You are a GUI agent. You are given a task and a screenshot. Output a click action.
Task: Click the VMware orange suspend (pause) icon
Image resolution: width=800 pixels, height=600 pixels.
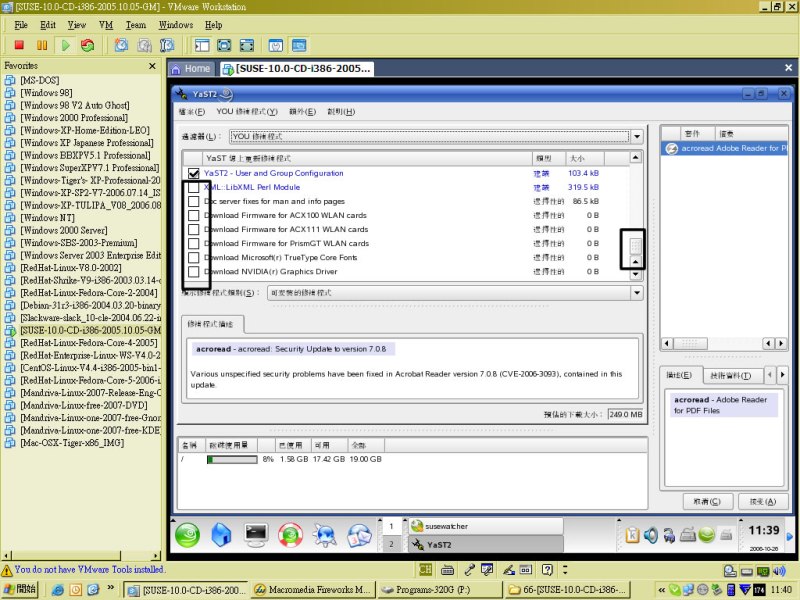pyautogui.click(x=42, y=45)
